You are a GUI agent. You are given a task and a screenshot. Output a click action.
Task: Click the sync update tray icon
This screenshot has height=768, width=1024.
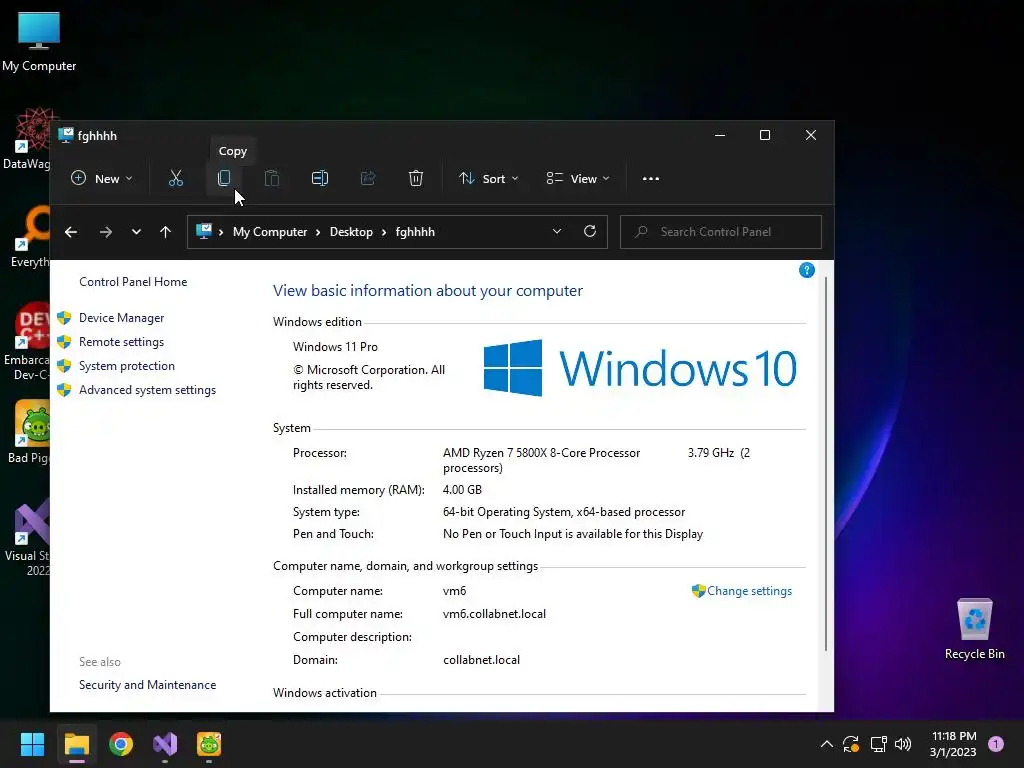(x=851, y=744)
